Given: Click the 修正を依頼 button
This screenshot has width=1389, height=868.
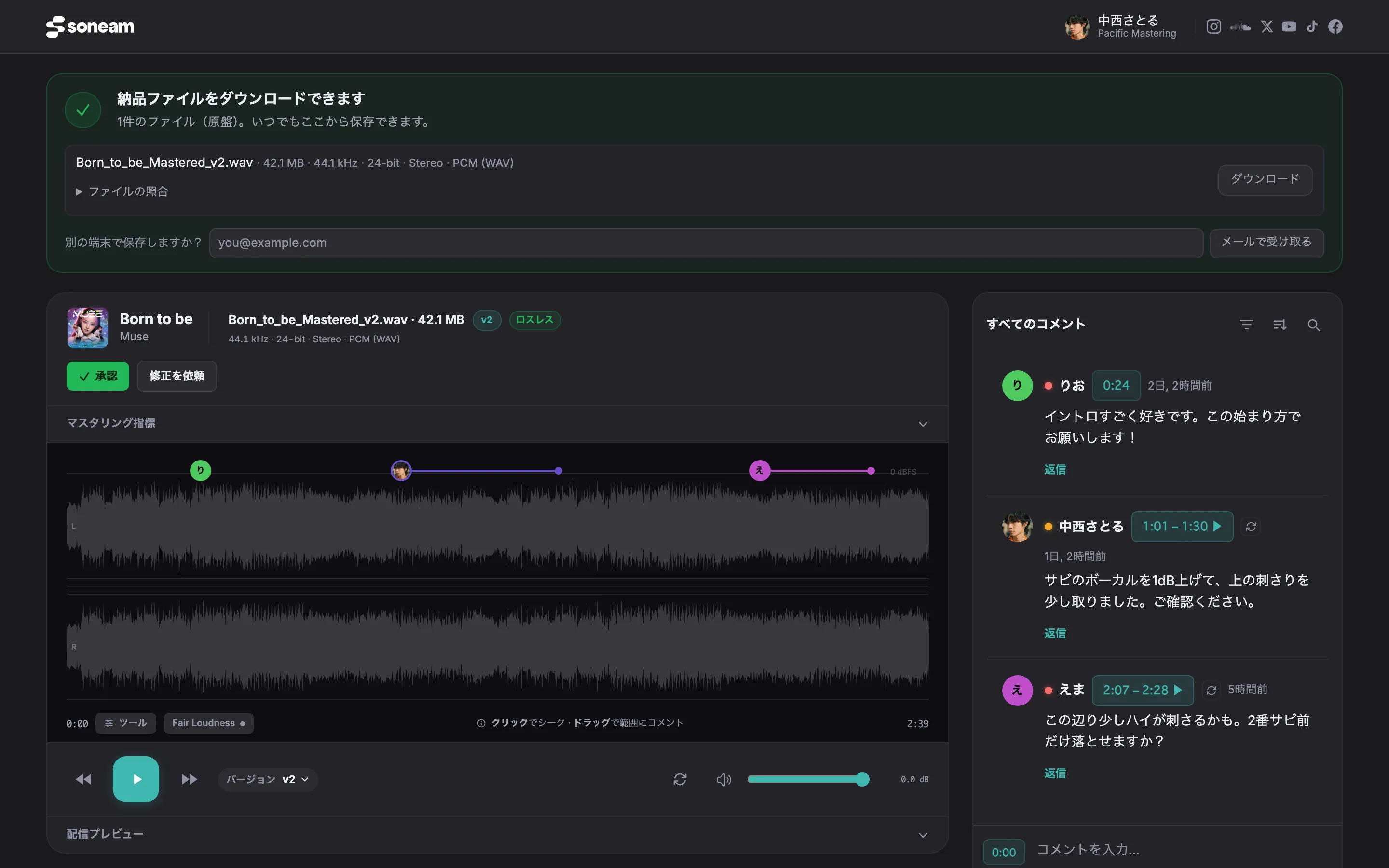Looking at the screenshot, I should pos(177,376).
